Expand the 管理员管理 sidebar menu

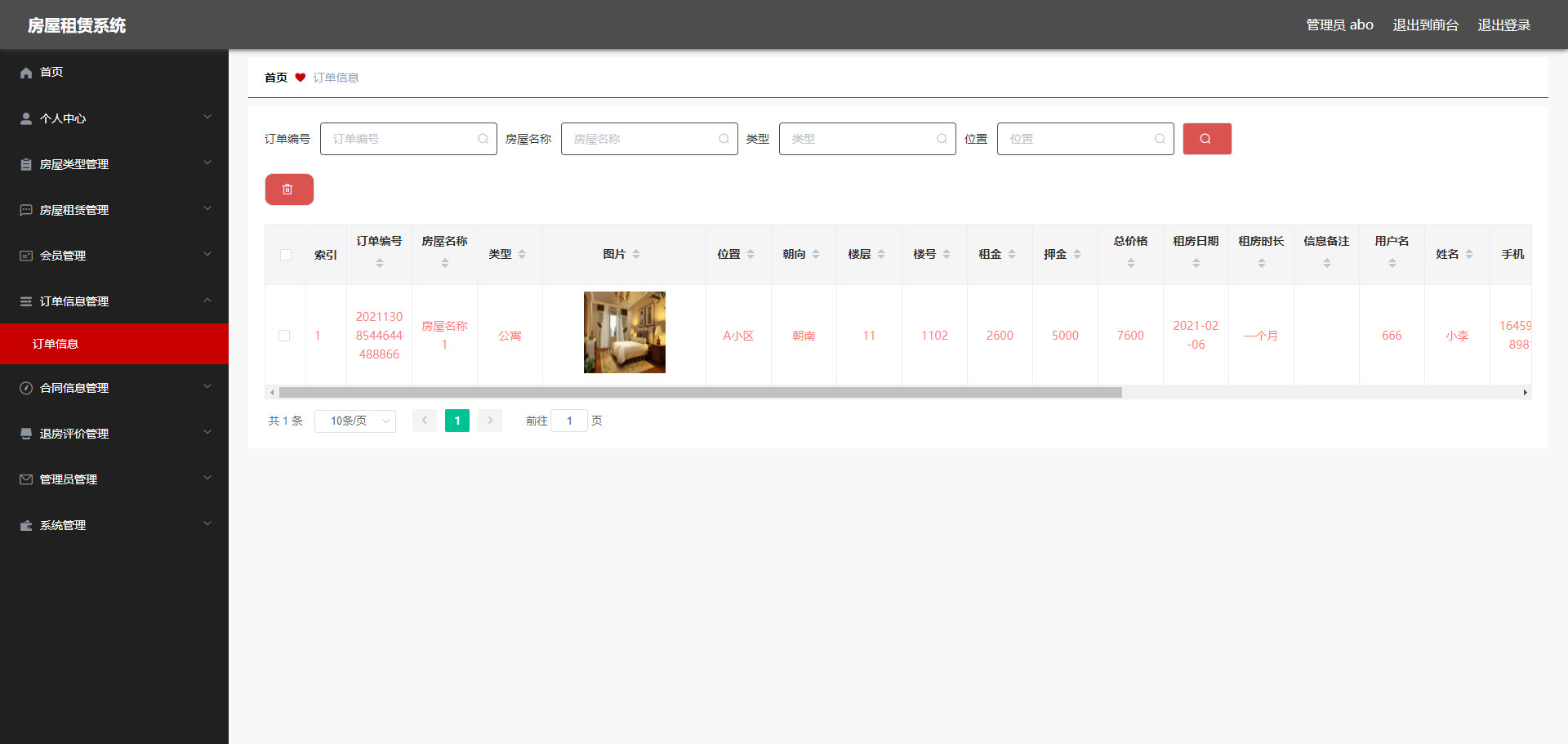click(x=114, y=479)
